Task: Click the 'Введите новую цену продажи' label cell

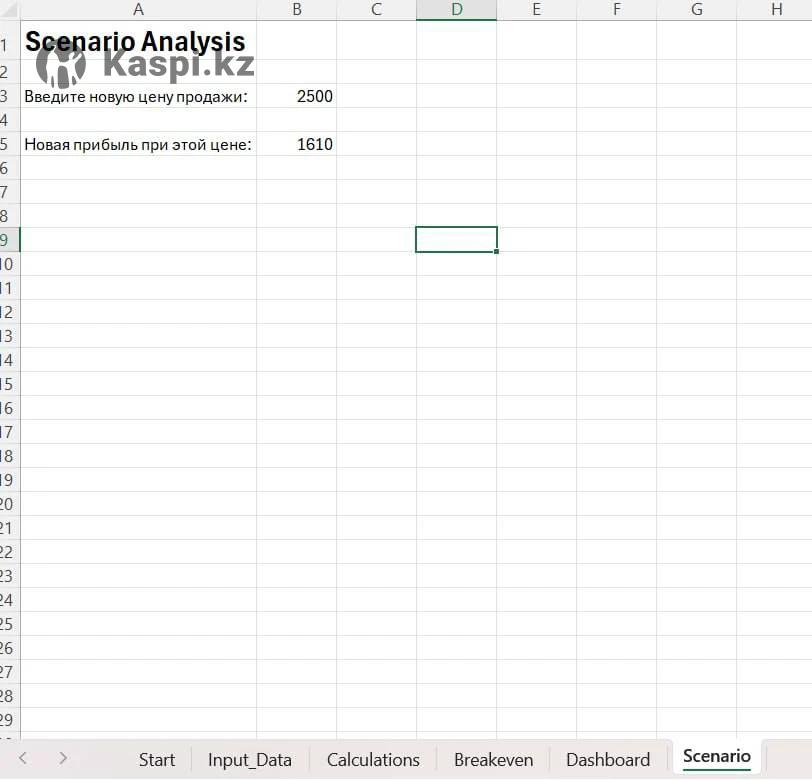Action: [x=137, y=96]
